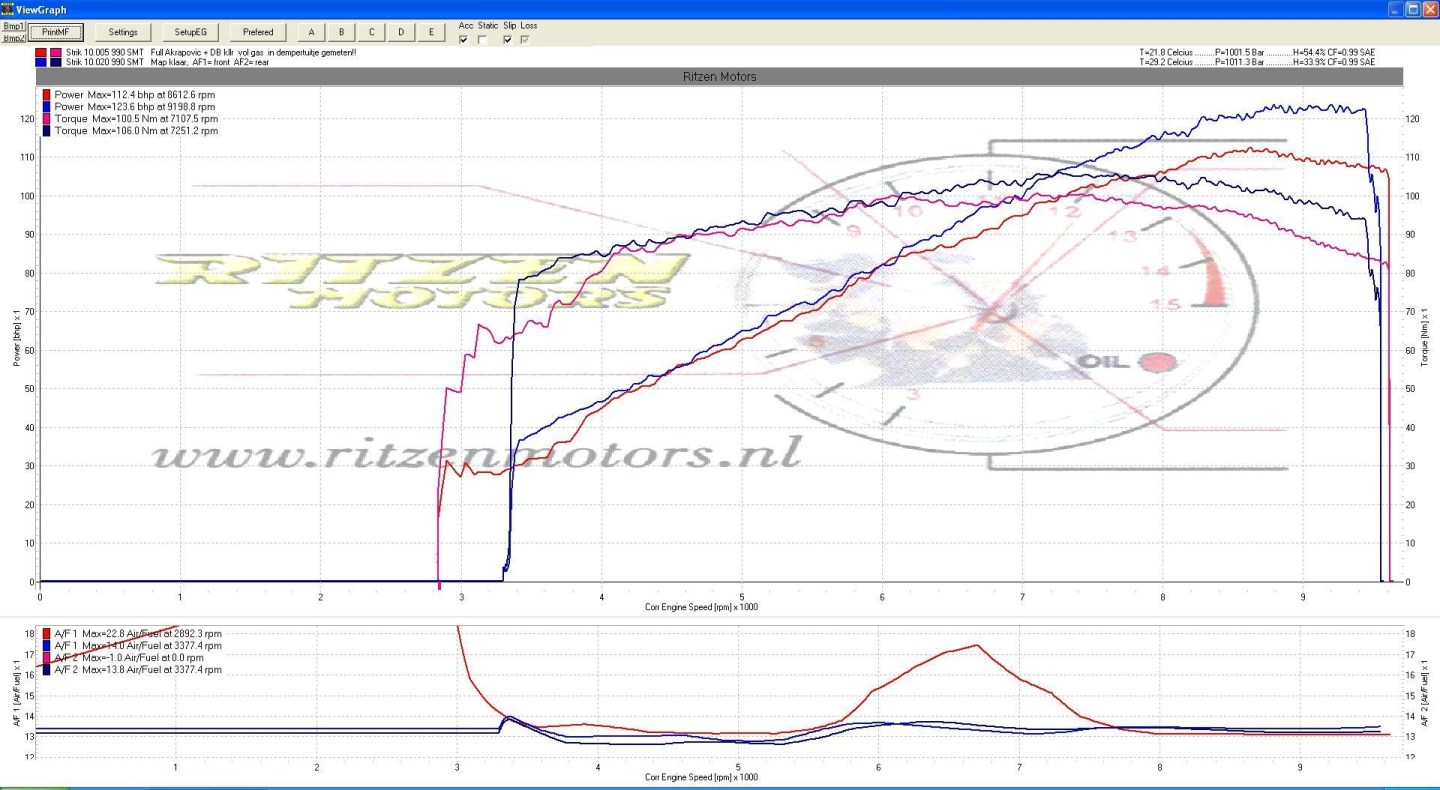Click the red Power 112.4 bhp legend marker
The image size is (1440, 790).
coord(46,94)
